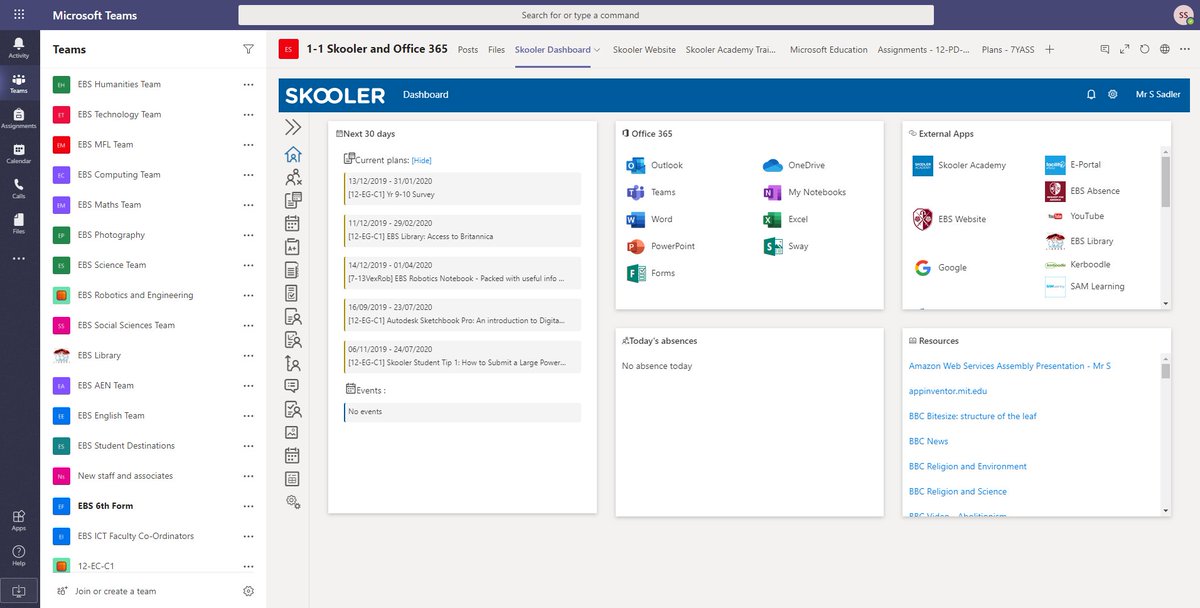Open Calendar in the Teams rail

(x=19, y=152)
